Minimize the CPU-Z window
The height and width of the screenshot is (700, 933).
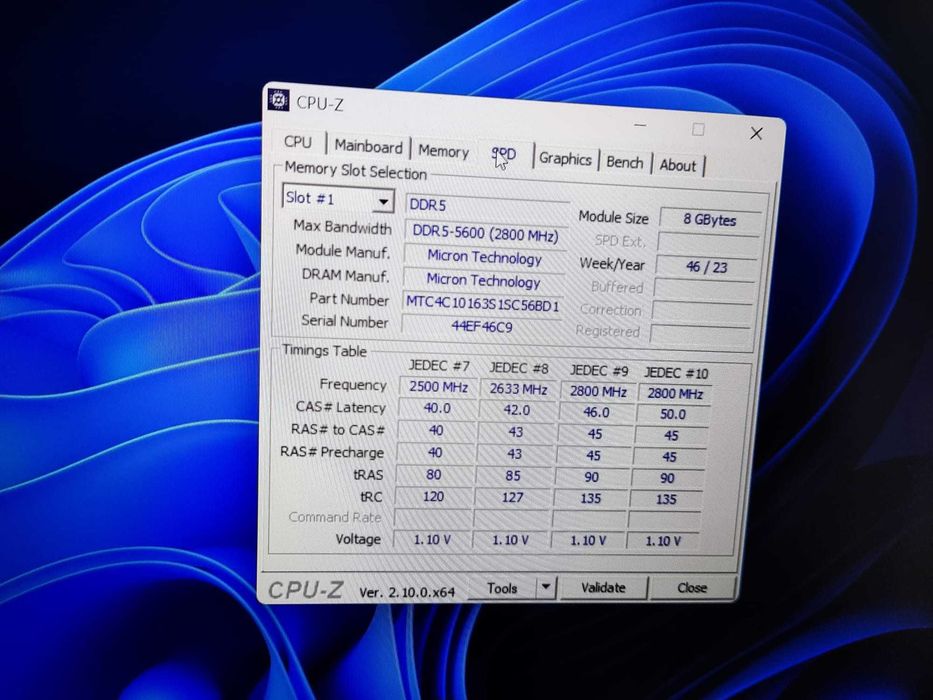(x=640, y=126)
